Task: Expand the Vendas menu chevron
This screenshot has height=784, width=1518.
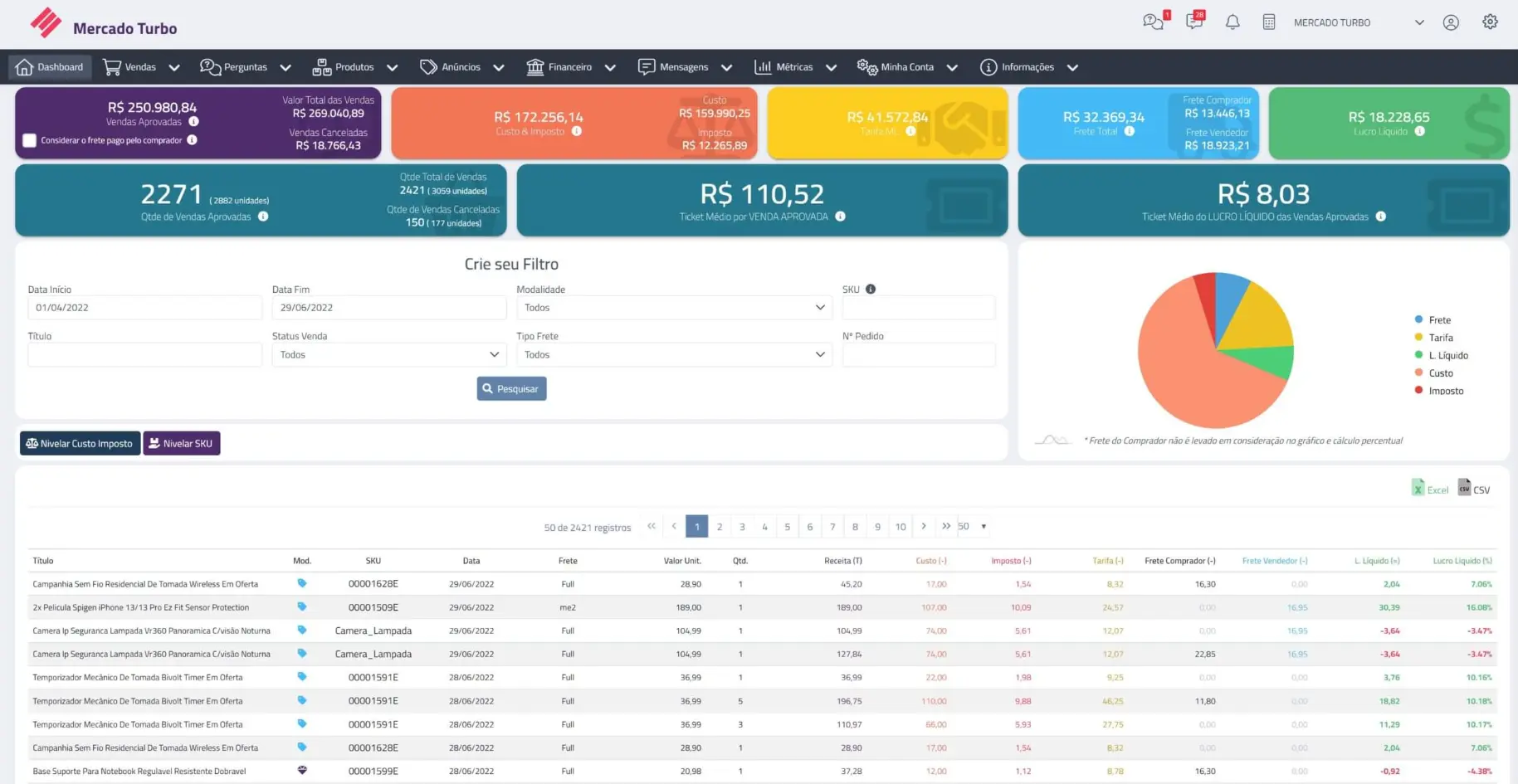Action: (x=174, y=67)
